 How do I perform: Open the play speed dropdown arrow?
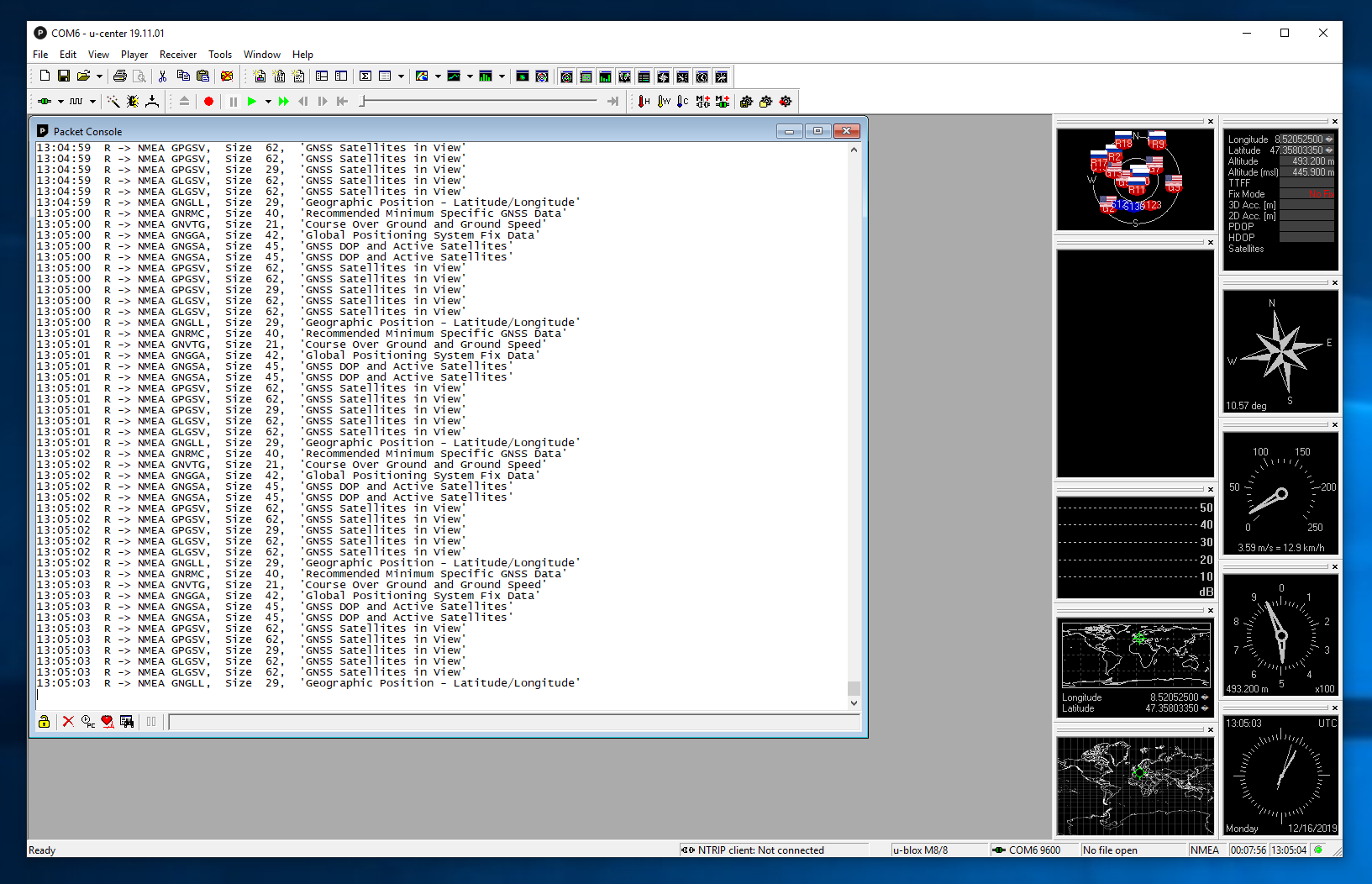click(x=268, y=102)
